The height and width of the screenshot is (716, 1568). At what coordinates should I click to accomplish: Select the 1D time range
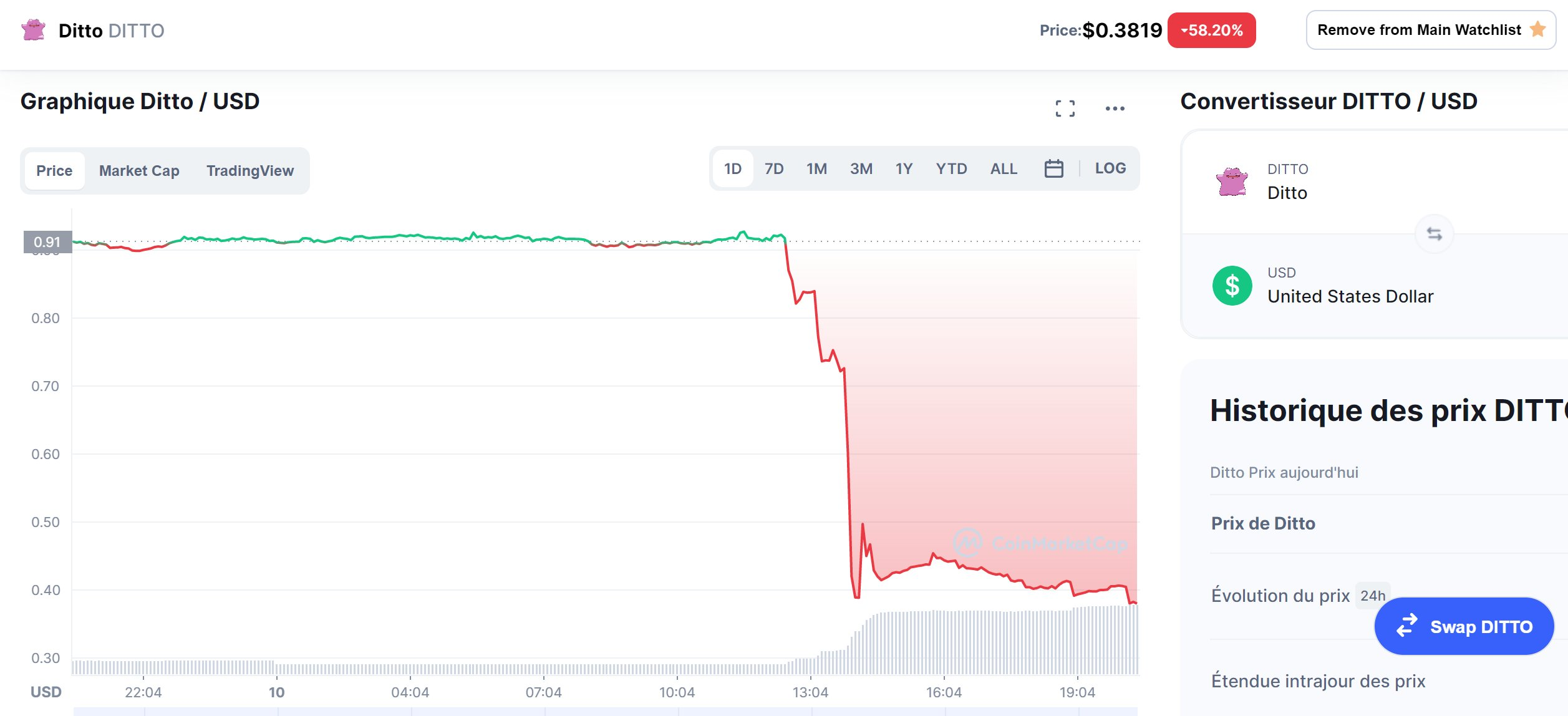click(x=732, y=168)
